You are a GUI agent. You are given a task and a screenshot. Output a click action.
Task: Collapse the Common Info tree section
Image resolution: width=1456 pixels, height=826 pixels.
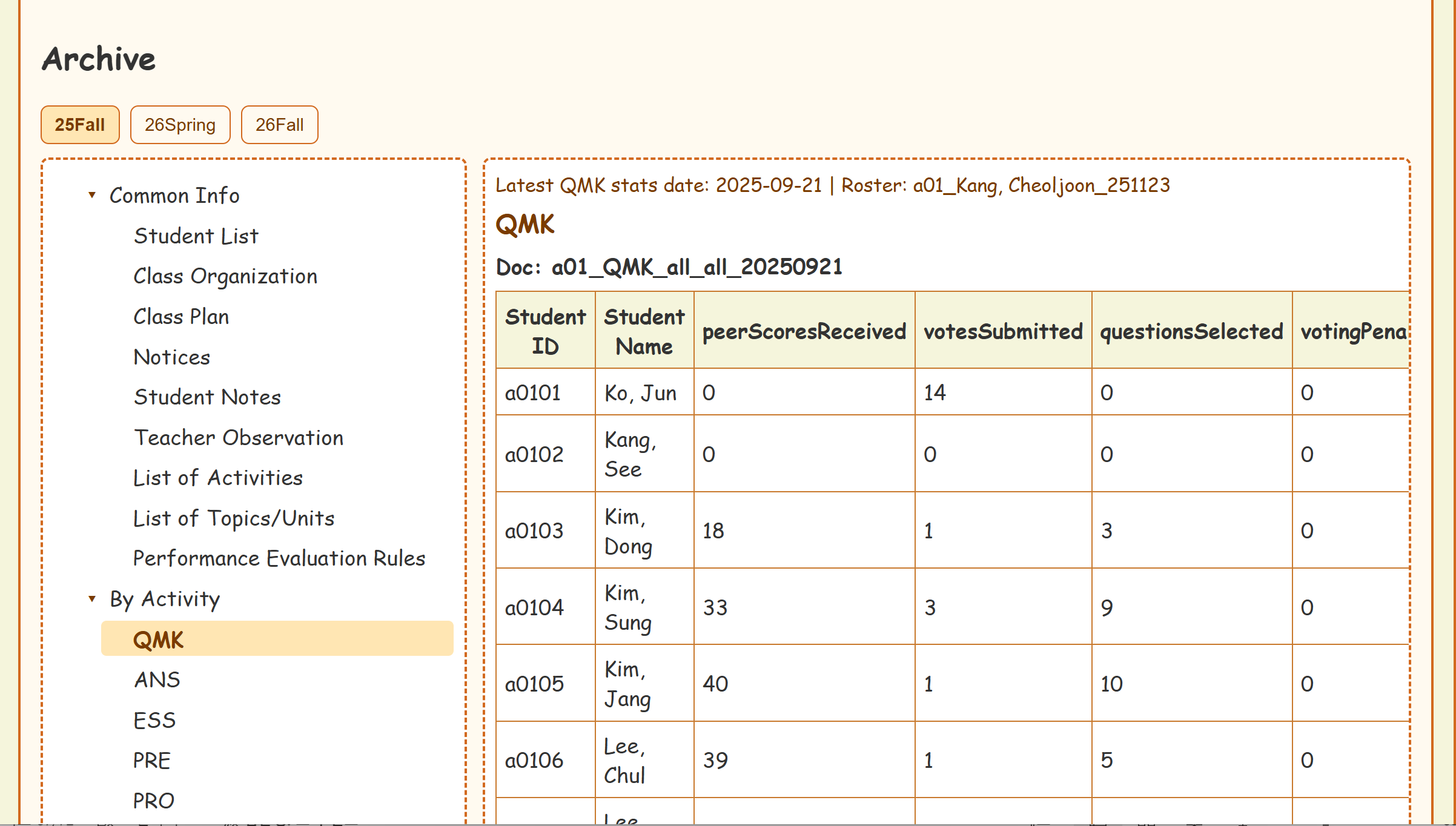click(x=92, y=195)
